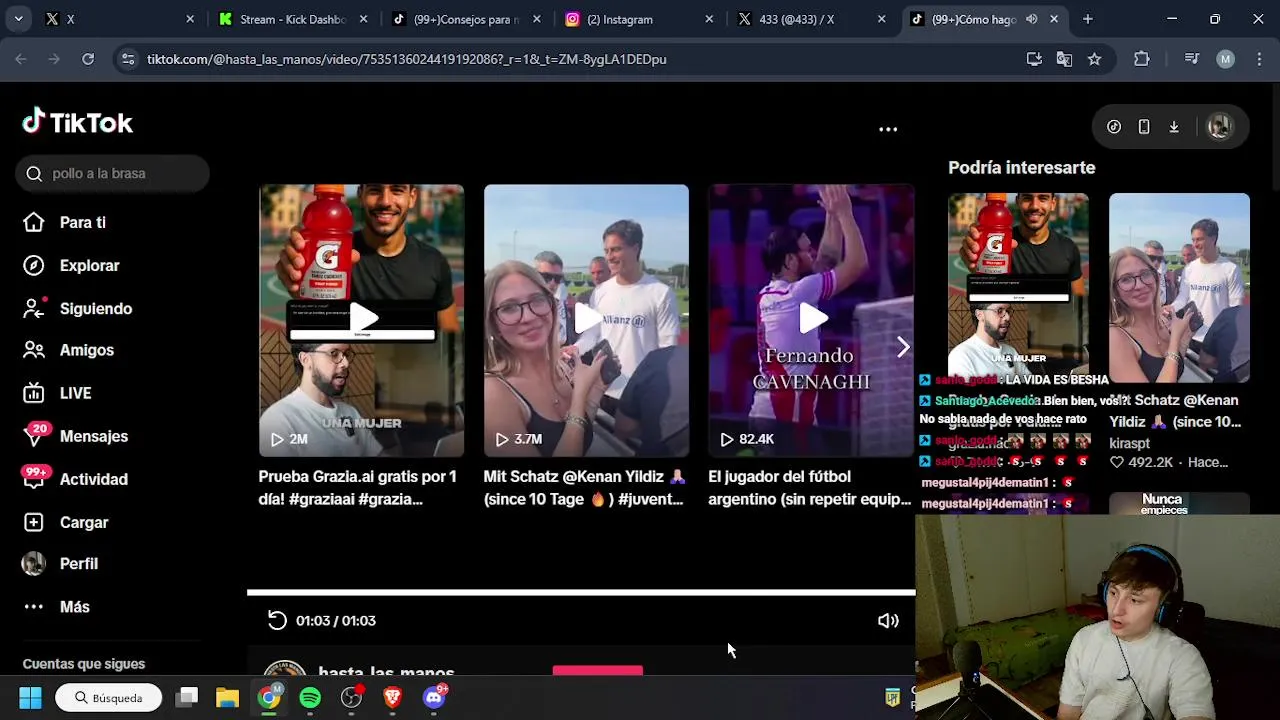This screenshot has height=720, width=1280.
Task: Bookmark this page with star
Action: (x=1095, y=59)
